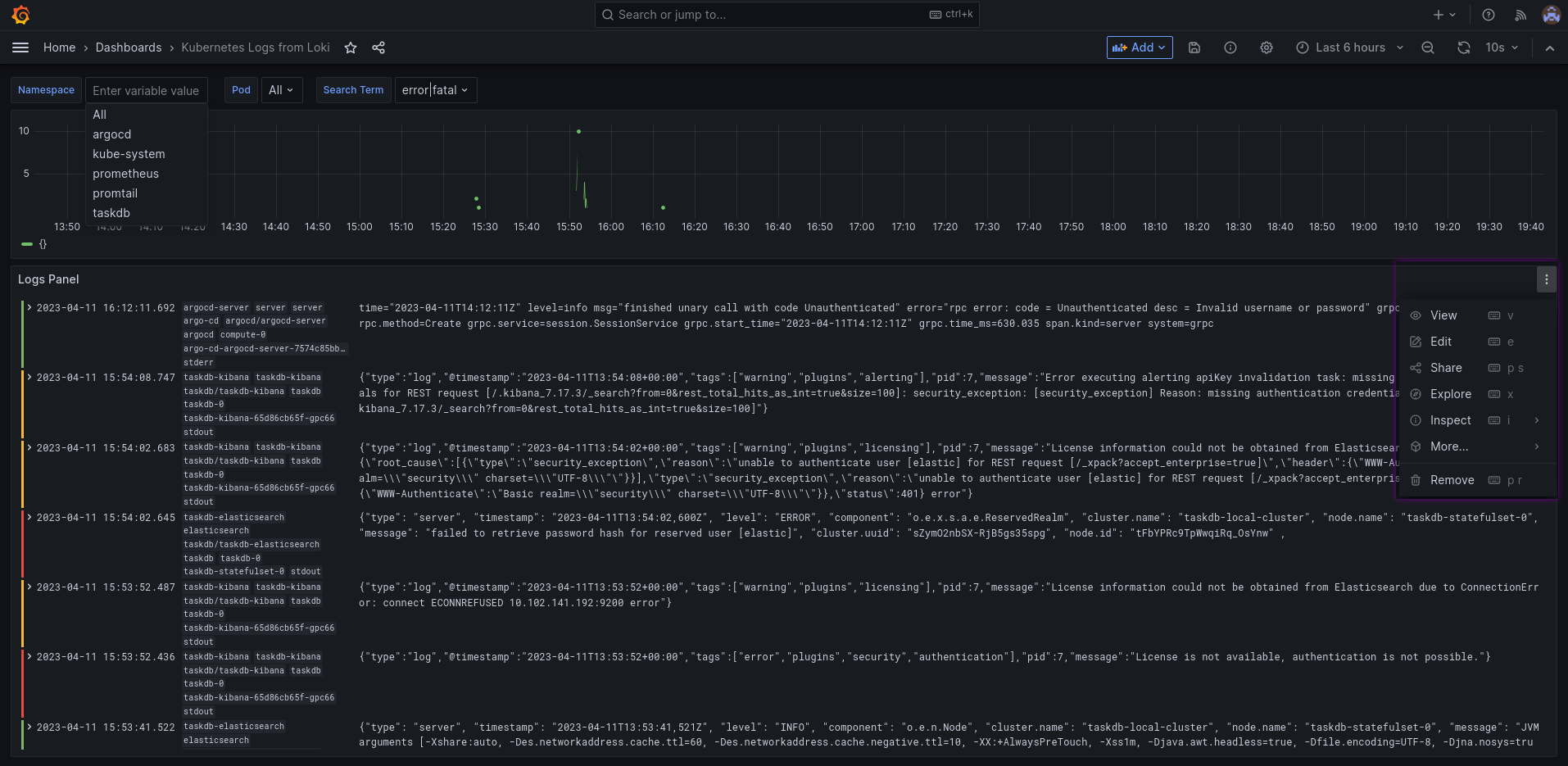Choose Remove in the panel menu

coord(1452,480)
